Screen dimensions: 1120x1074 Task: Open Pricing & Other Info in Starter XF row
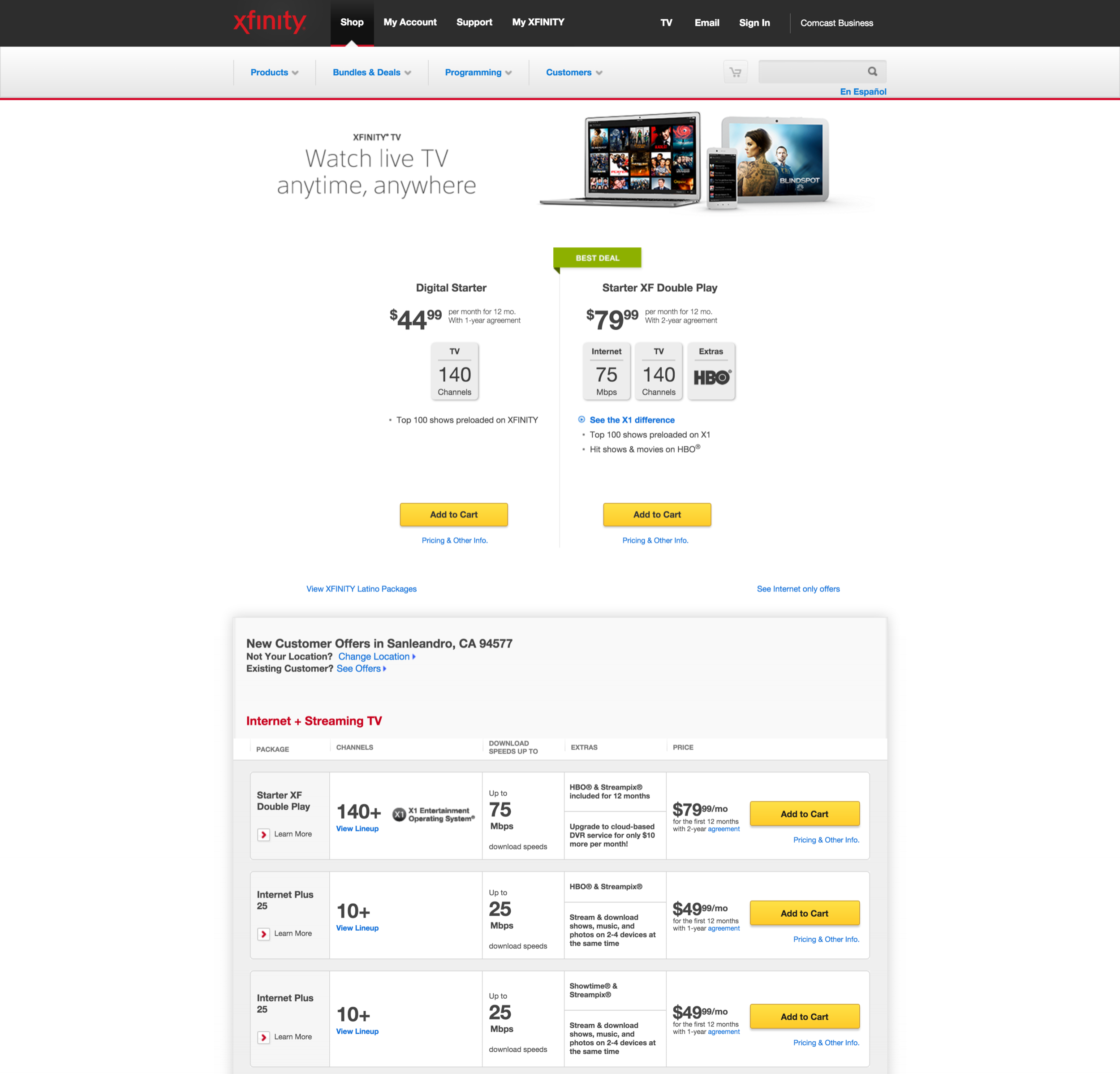(x=826, y=840)
